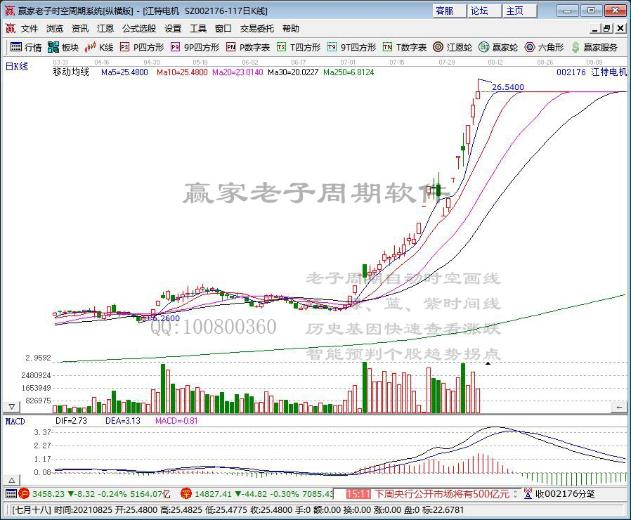Image resolution: width=631 pixels, height=520 pixels.
Task: Click the 3458.23 Shanghai index reading
Action: (48, 494)
